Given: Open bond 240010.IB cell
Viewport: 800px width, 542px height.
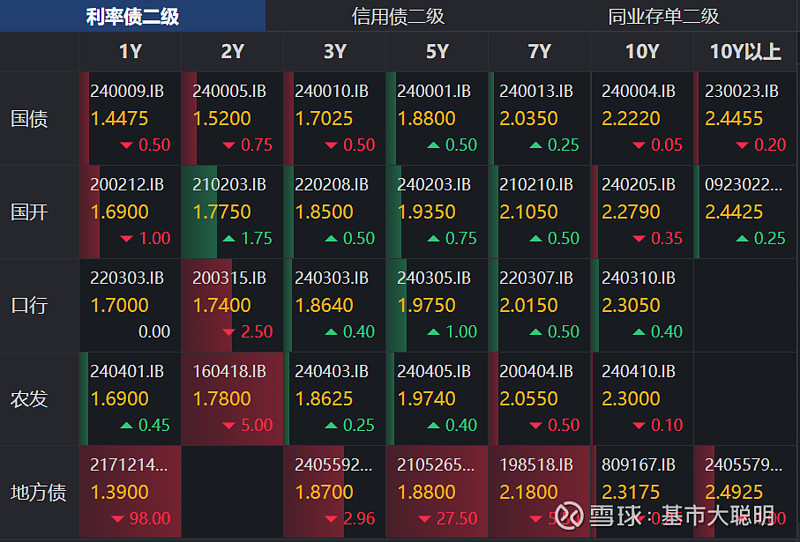Looking at the screenshot, I should pyautogui.click(x=335, y=118).
